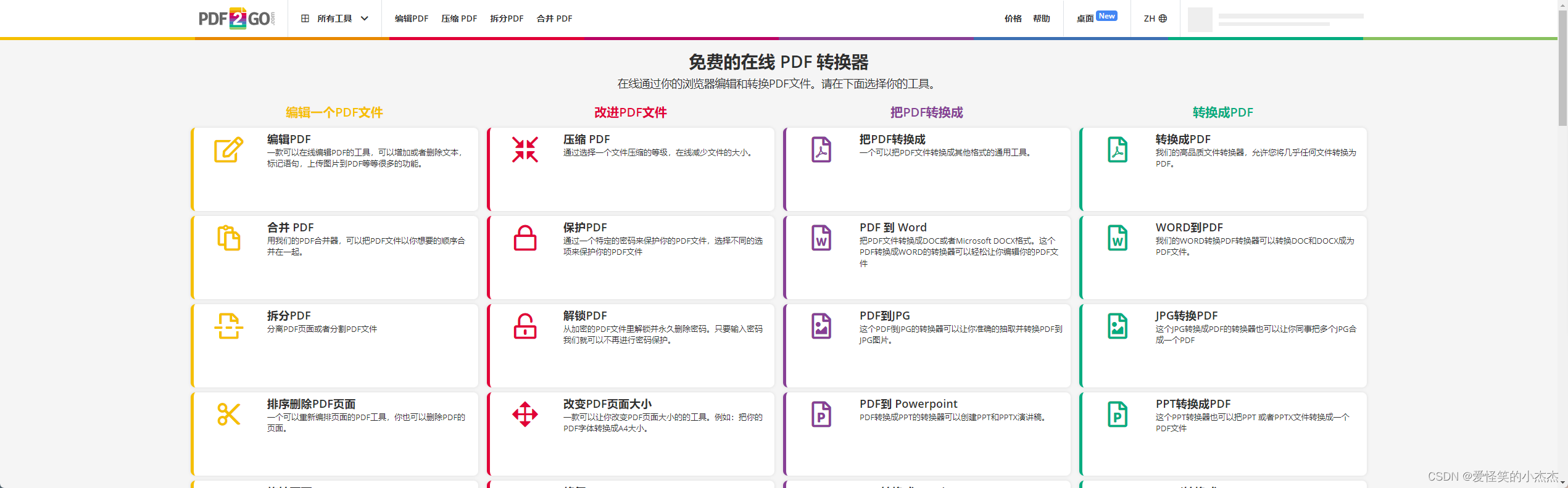Screen dimensions: 1568x488
Task: Open the PDF 到 Word card title
Action: point(893,228)
